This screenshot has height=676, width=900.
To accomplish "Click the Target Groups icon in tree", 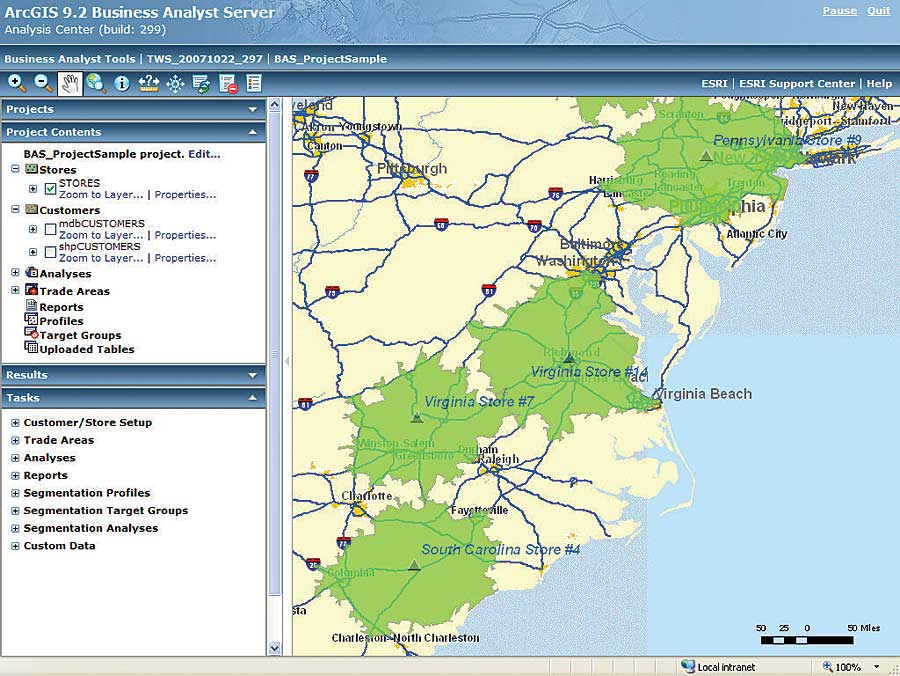I will click(x=31, y=333).
